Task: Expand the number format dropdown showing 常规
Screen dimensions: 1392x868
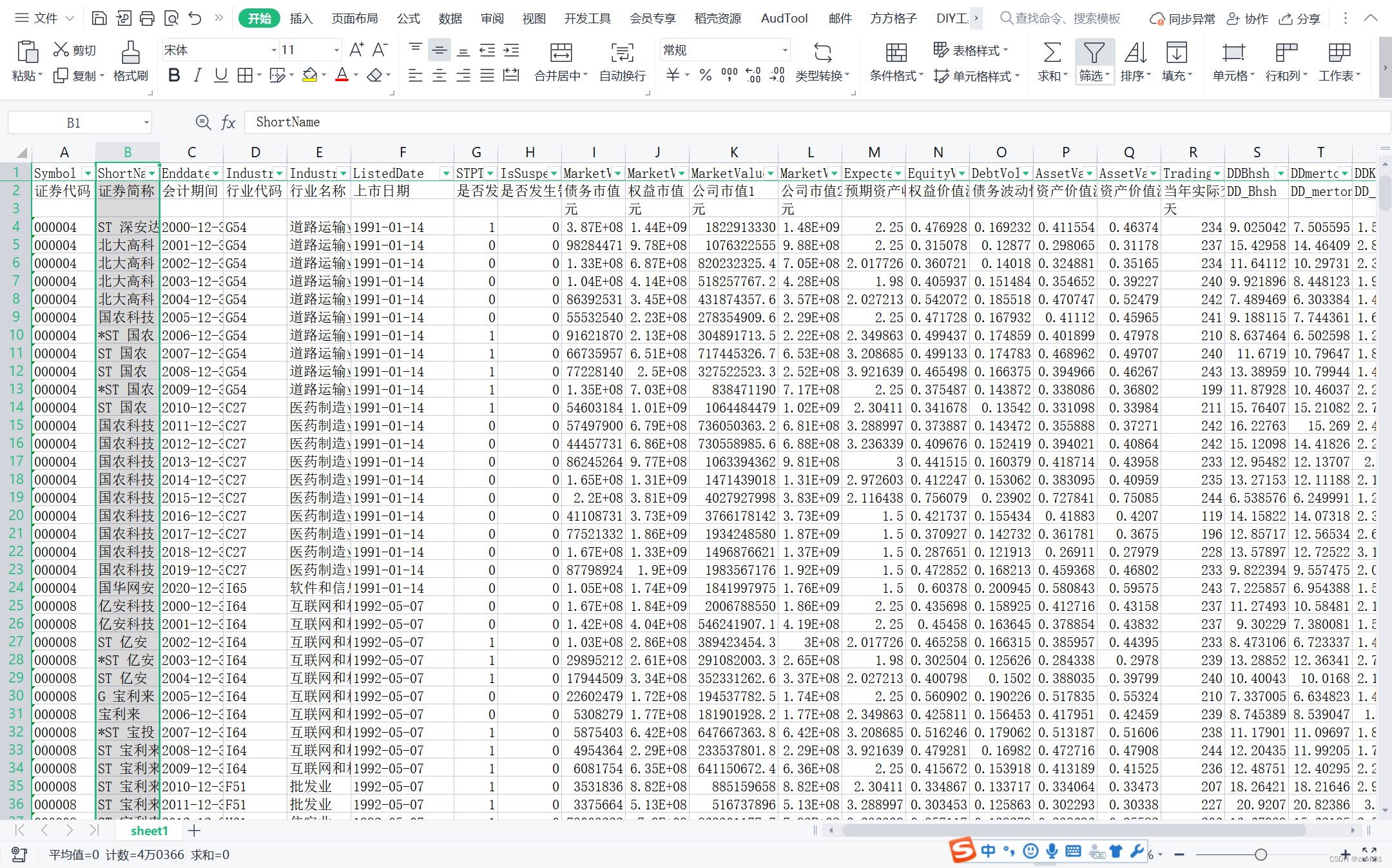Action: tap(784, 50)
